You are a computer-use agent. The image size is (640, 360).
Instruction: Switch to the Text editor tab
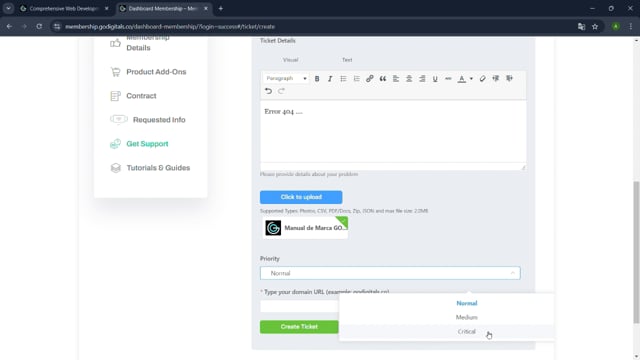pos(347,60)
